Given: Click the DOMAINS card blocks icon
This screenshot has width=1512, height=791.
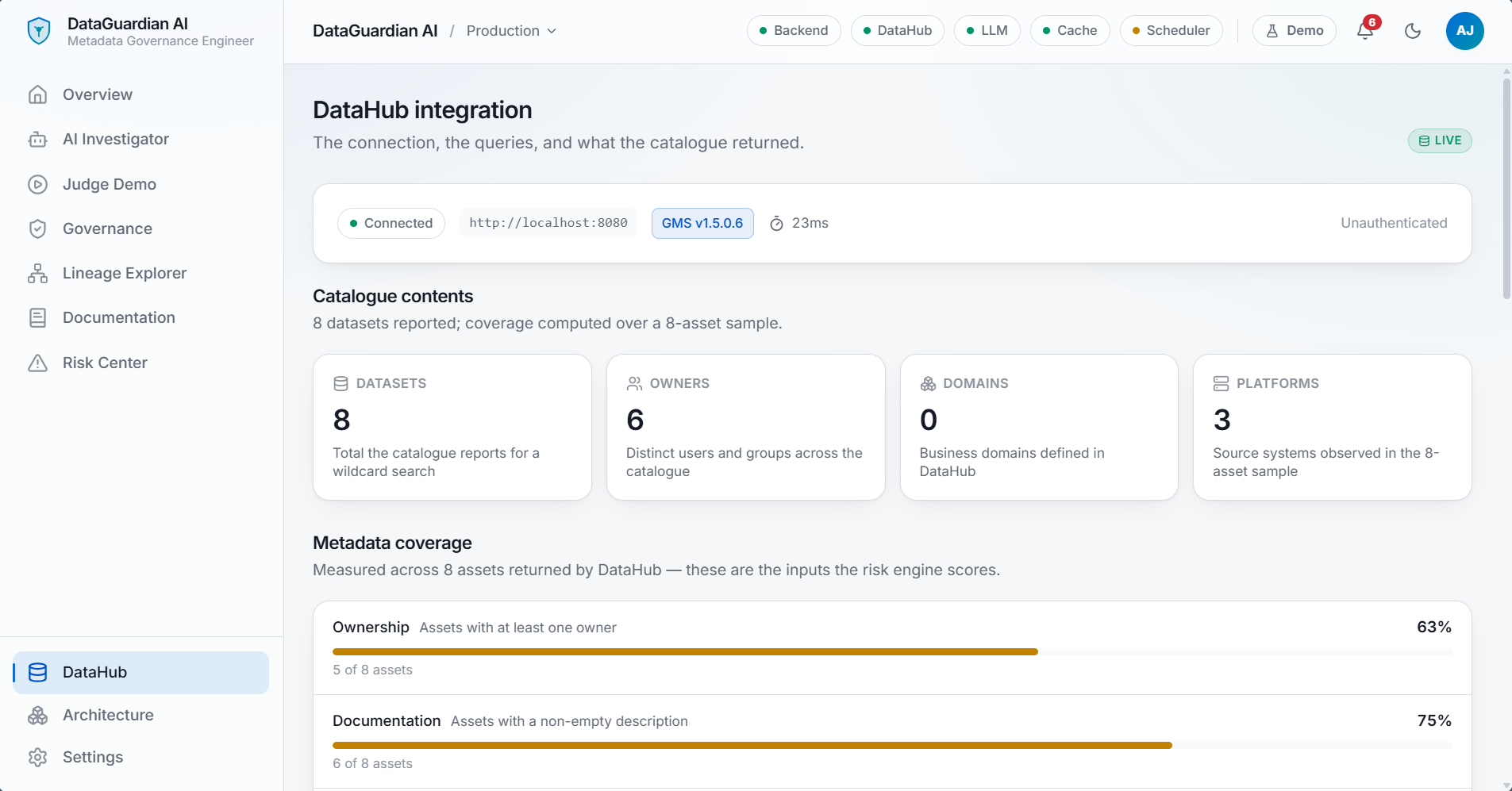Looking at the screenshot, I should (928, 384).
